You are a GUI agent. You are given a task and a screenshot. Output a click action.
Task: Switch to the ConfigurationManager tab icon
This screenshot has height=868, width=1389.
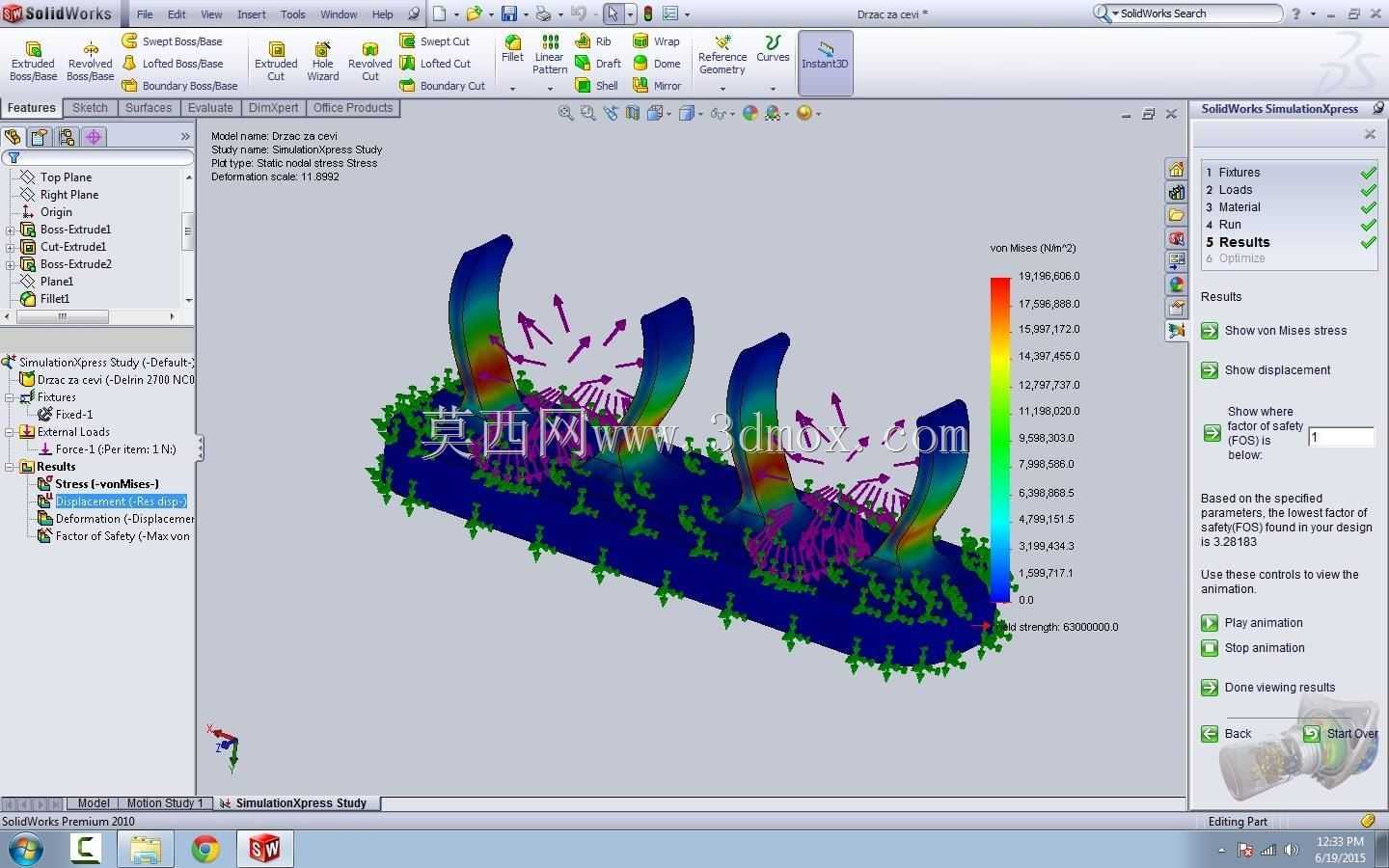pos(67,137)
